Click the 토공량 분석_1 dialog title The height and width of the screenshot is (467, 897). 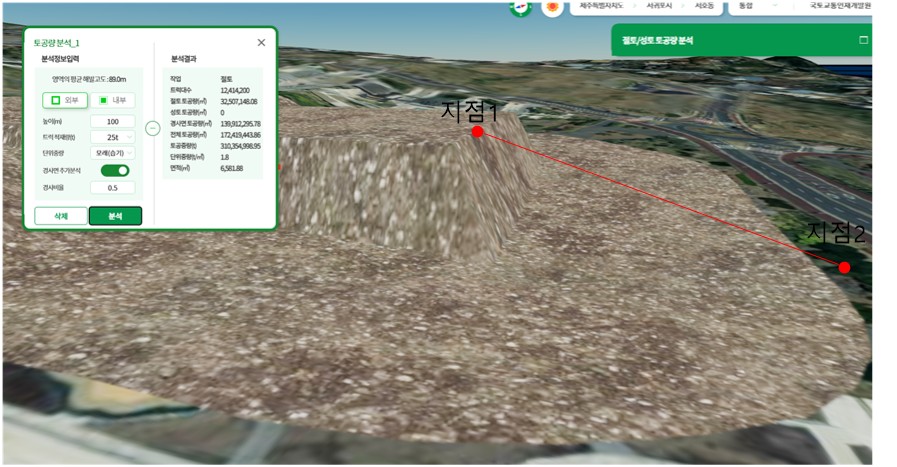point(56,43)
